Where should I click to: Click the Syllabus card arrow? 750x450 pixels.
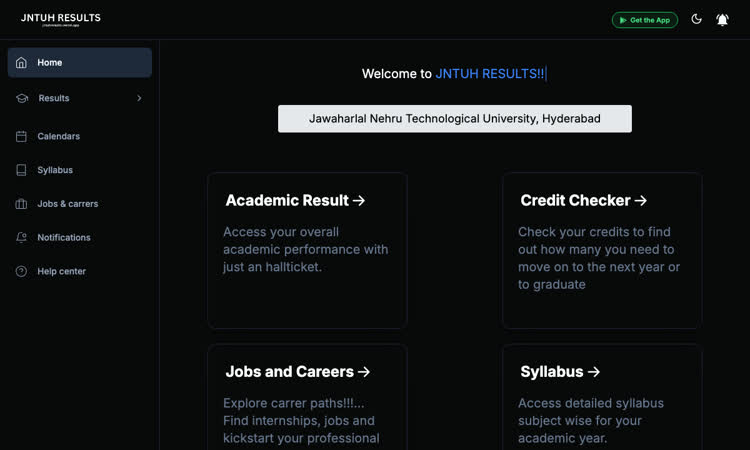(x=594, y=372)
